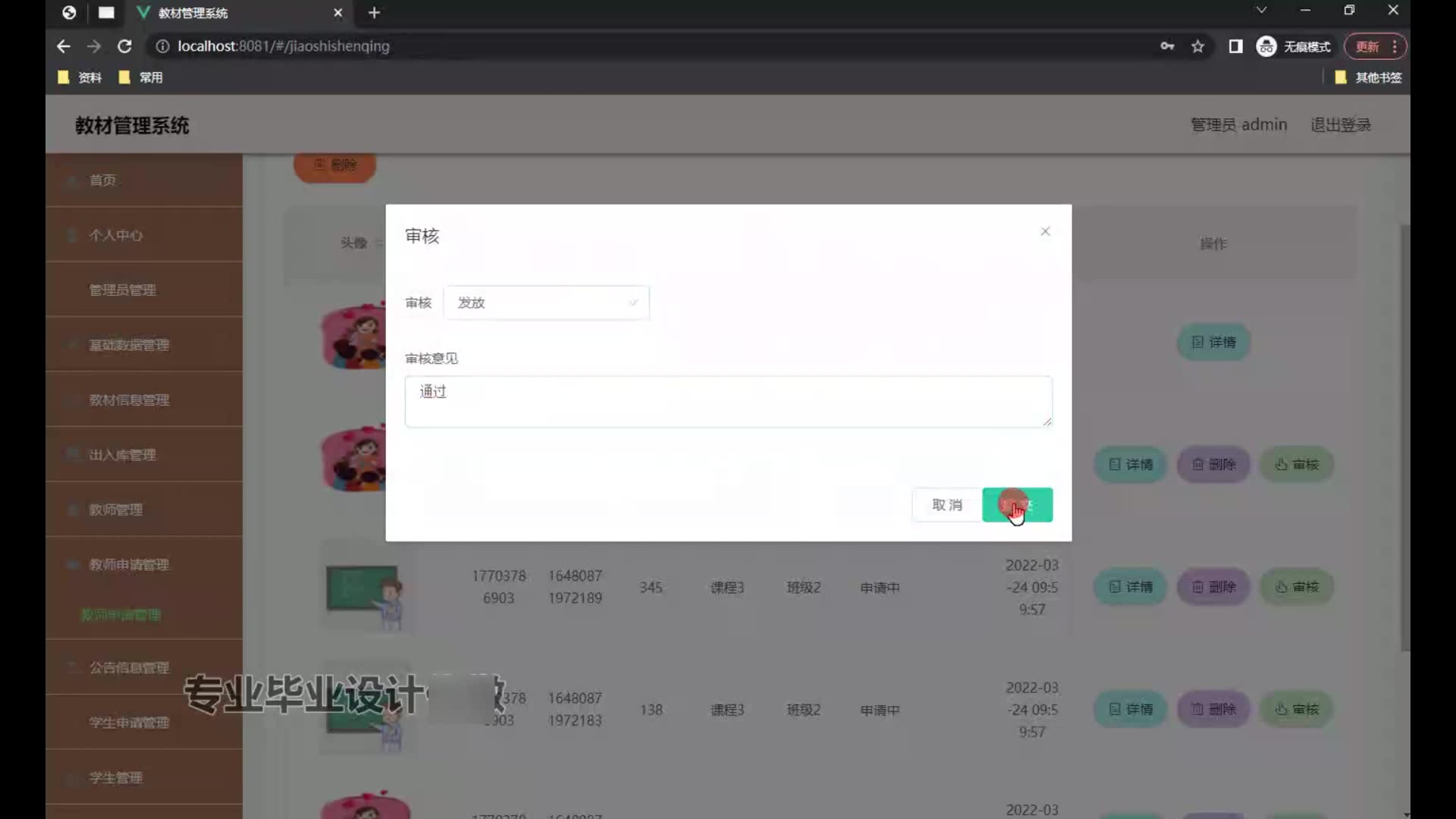1456x819 pixels.
Task: Open the browser three-dot menu
Action: point(1395,46)
